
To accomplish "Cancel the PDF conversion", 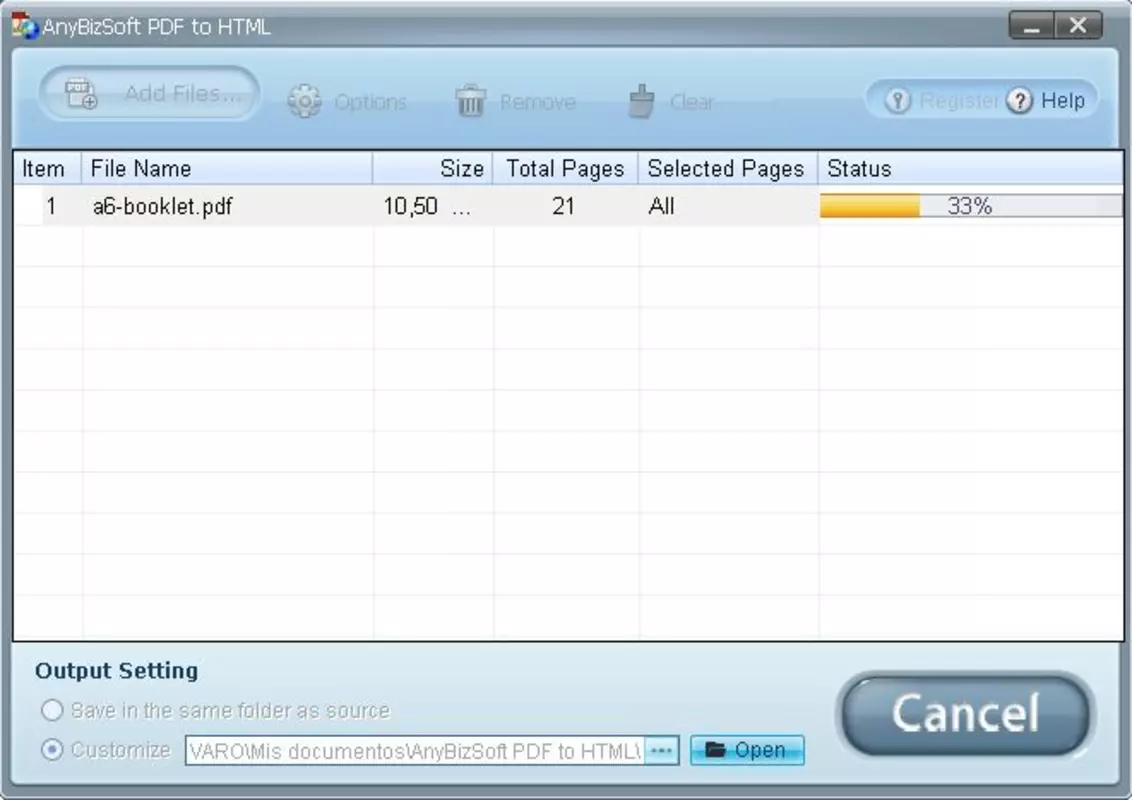I will click(966, 713).
